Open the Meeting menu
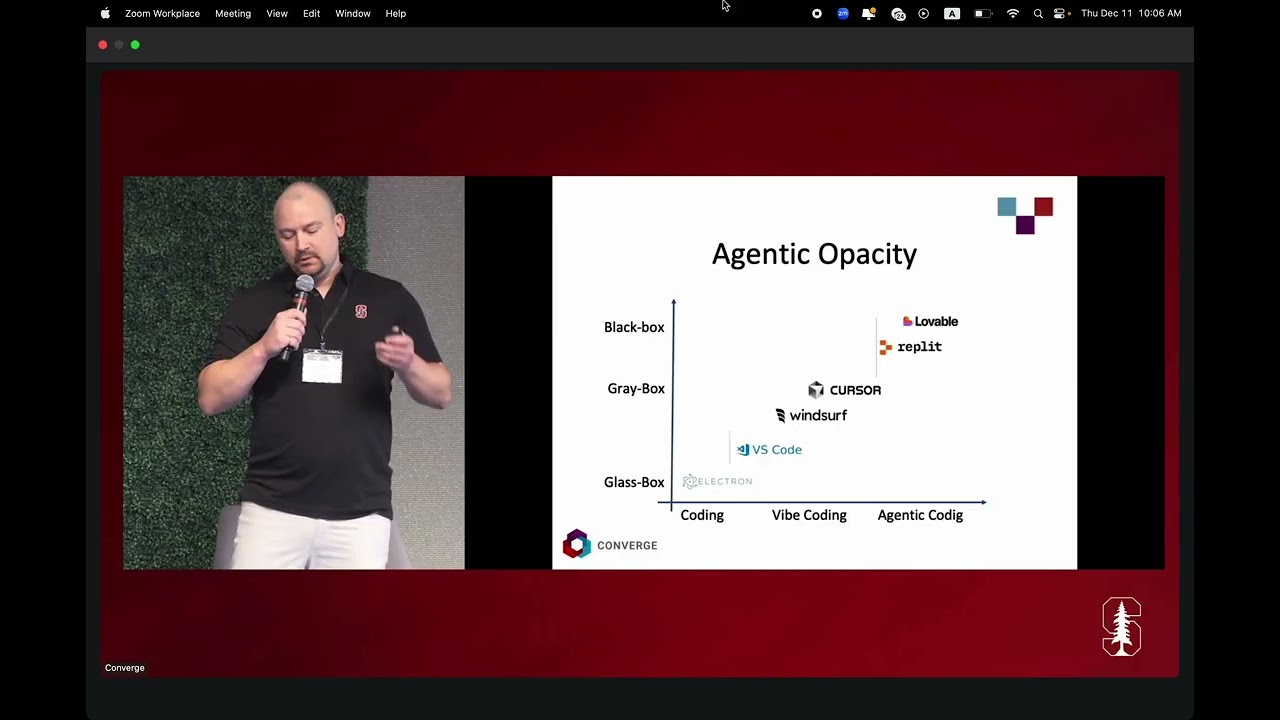The height and width of the screenshot is (720, 1280). (x=233, y=13)
